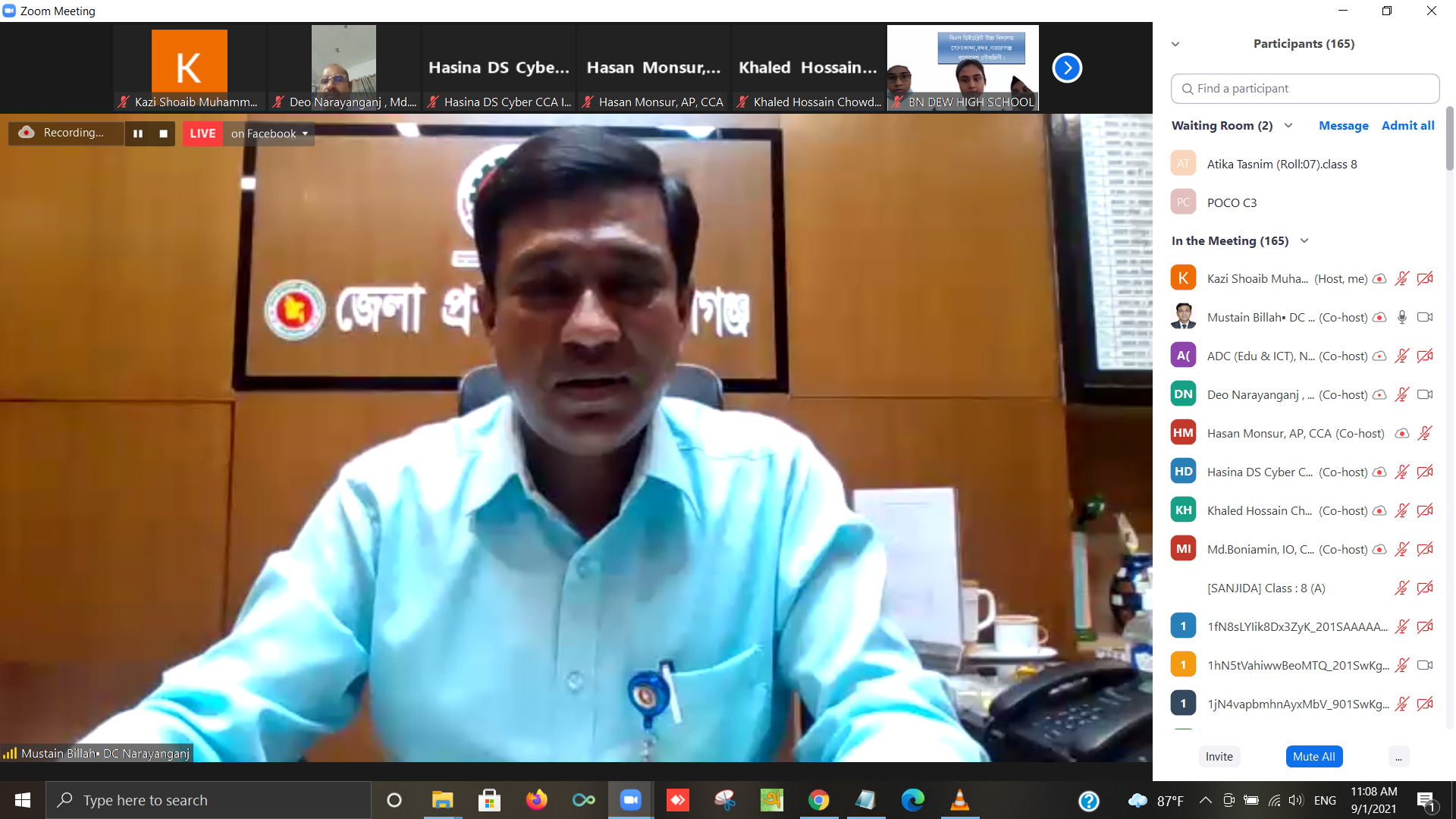Open Microsoft Store from the taskbar
This screenshot has width=1456, height=819.
pyautogui.click(x=489, y=800)
